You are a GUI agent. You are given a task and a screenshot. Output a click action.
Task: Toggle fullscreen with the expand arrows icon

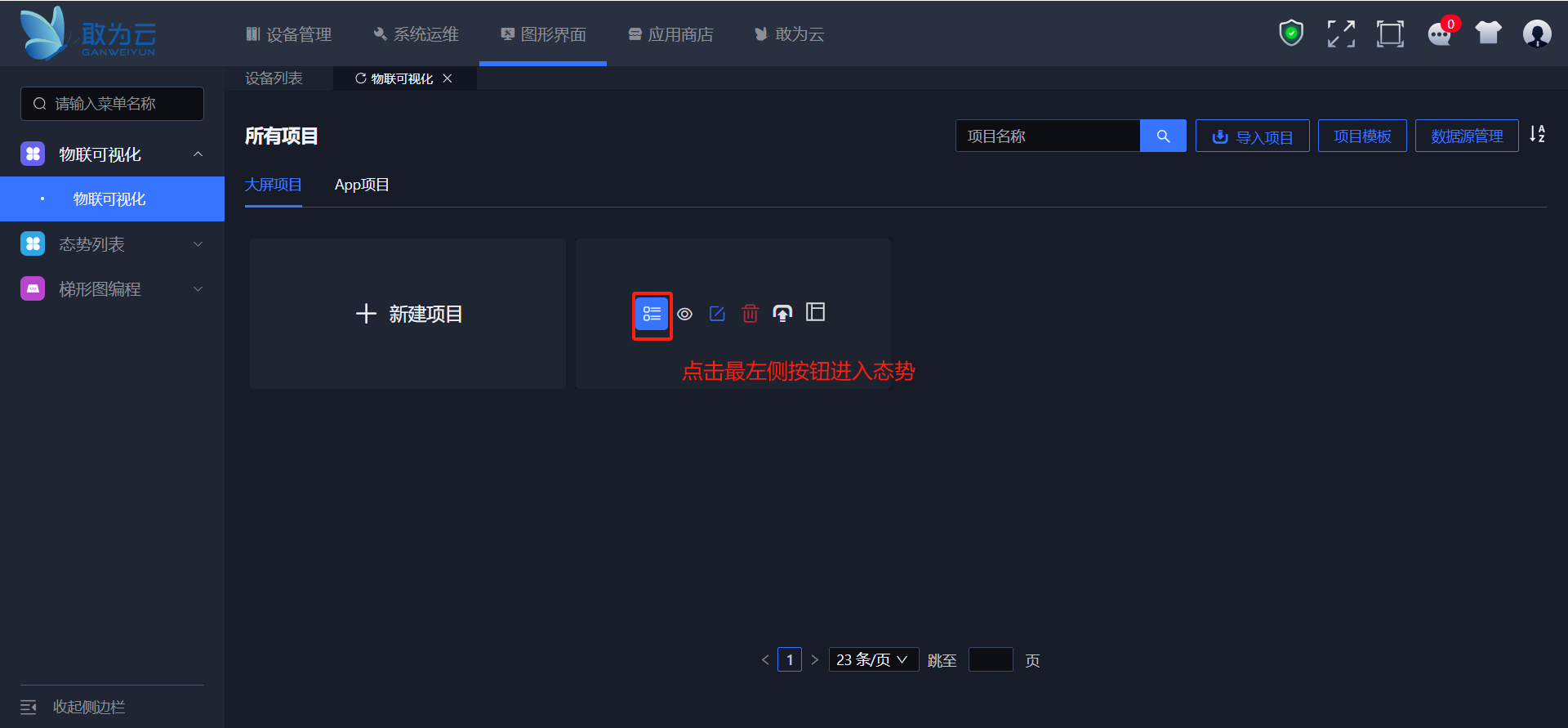[x=1341, y=33]
